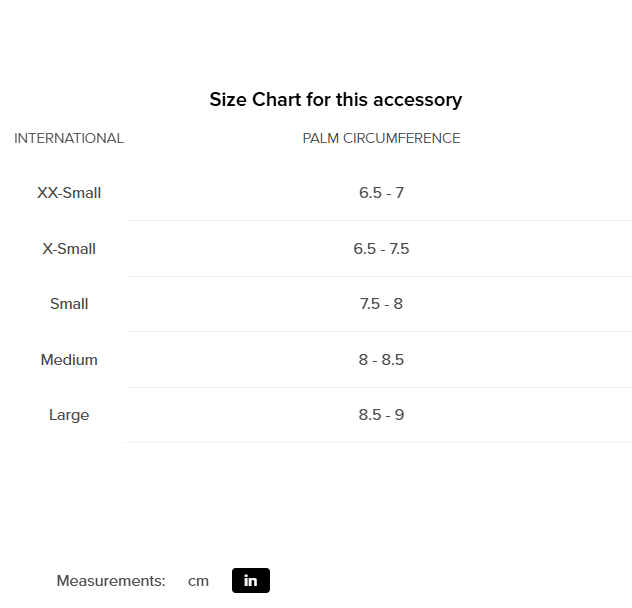Select the 'in' inches unit toggle
Image resolution: width=632 pixels, height=608 pixels.
pos(251,581)
